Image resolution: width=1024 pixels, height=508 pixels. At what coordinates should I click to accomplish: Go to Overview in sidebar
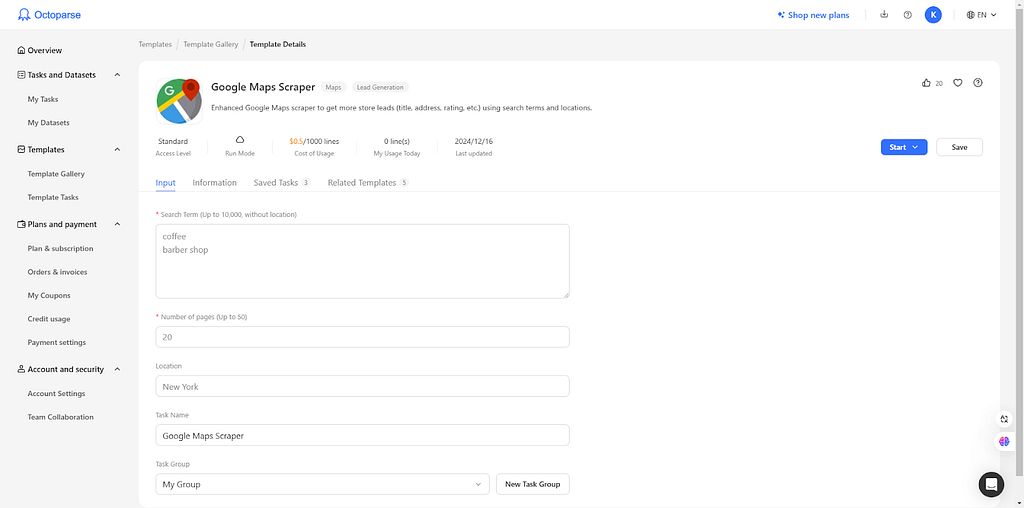click(45, 50)
